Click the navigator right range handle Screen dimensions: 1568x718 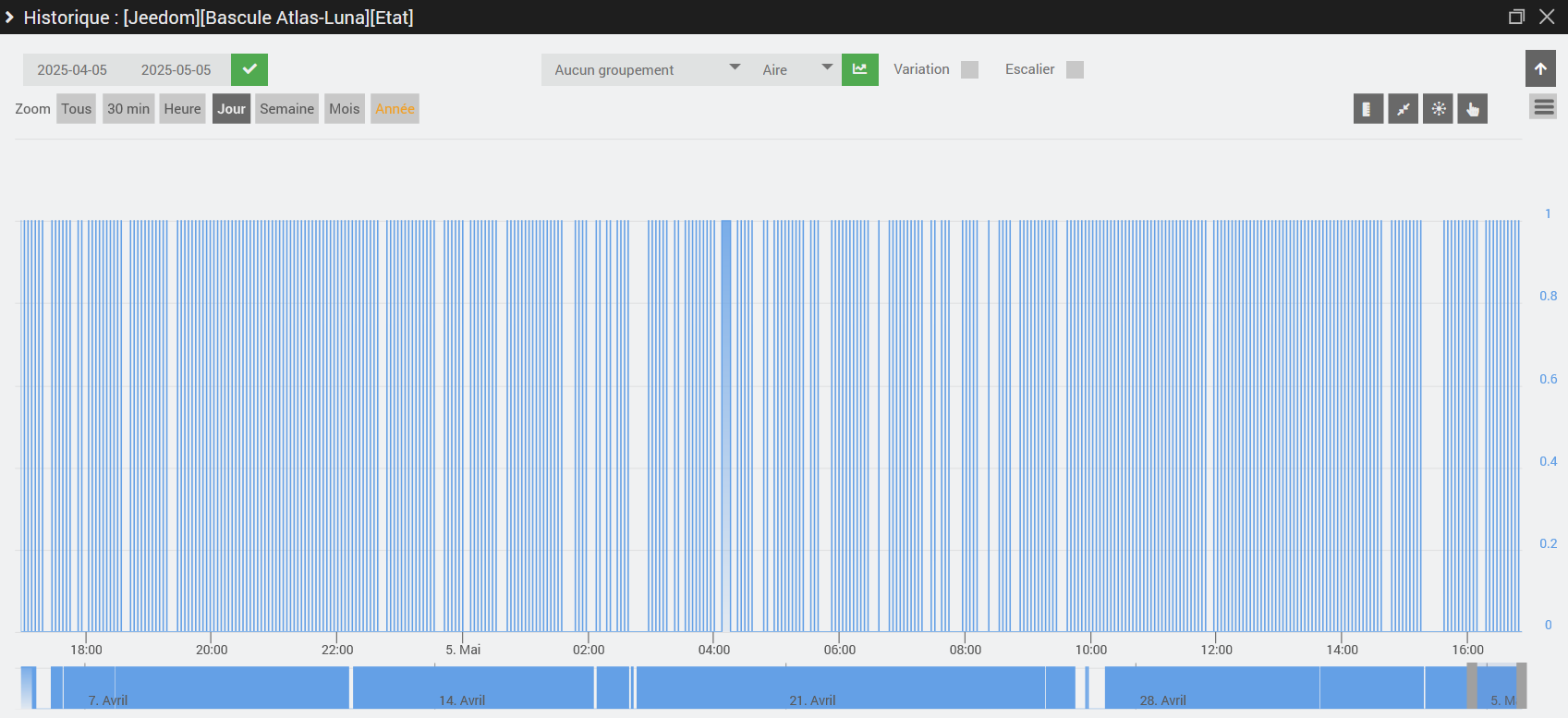pos(1521,686)
